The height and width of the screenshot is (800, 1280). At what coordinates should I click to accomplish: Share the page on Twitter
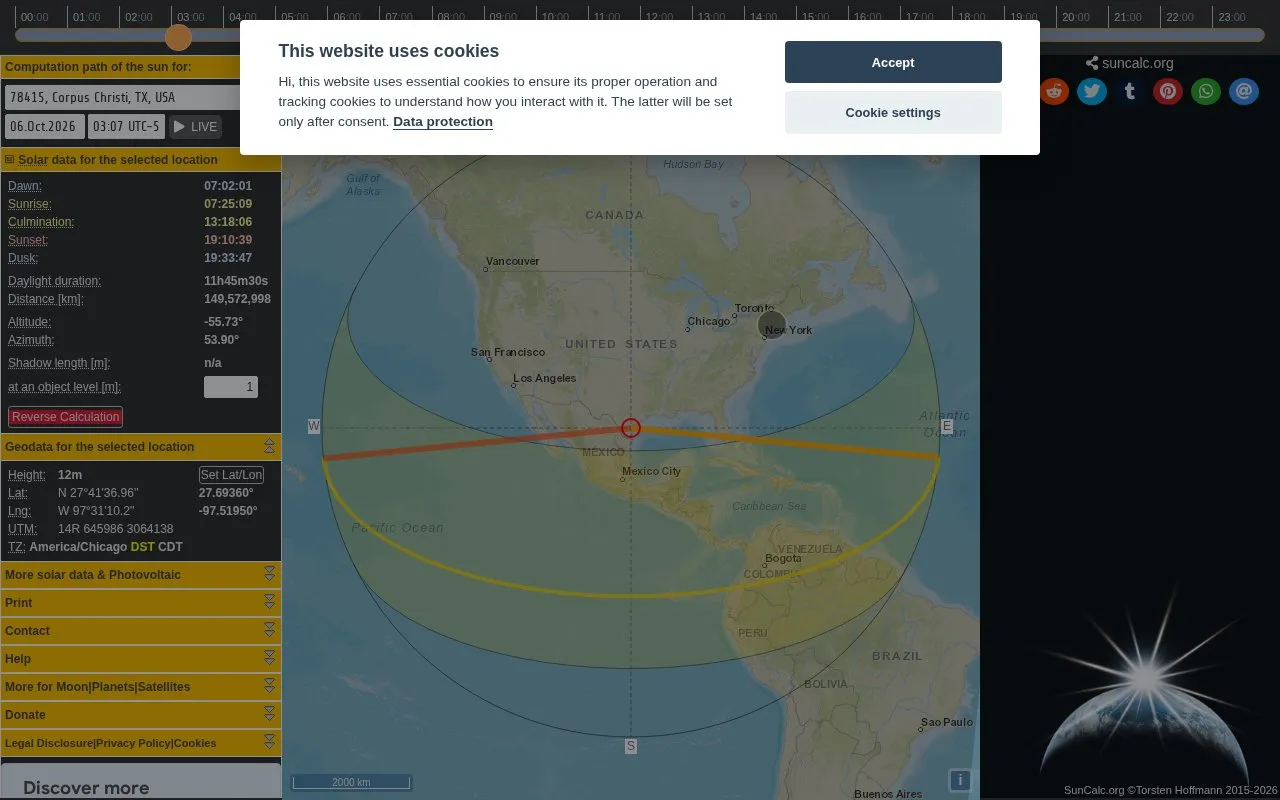(x=1092, y=92)
